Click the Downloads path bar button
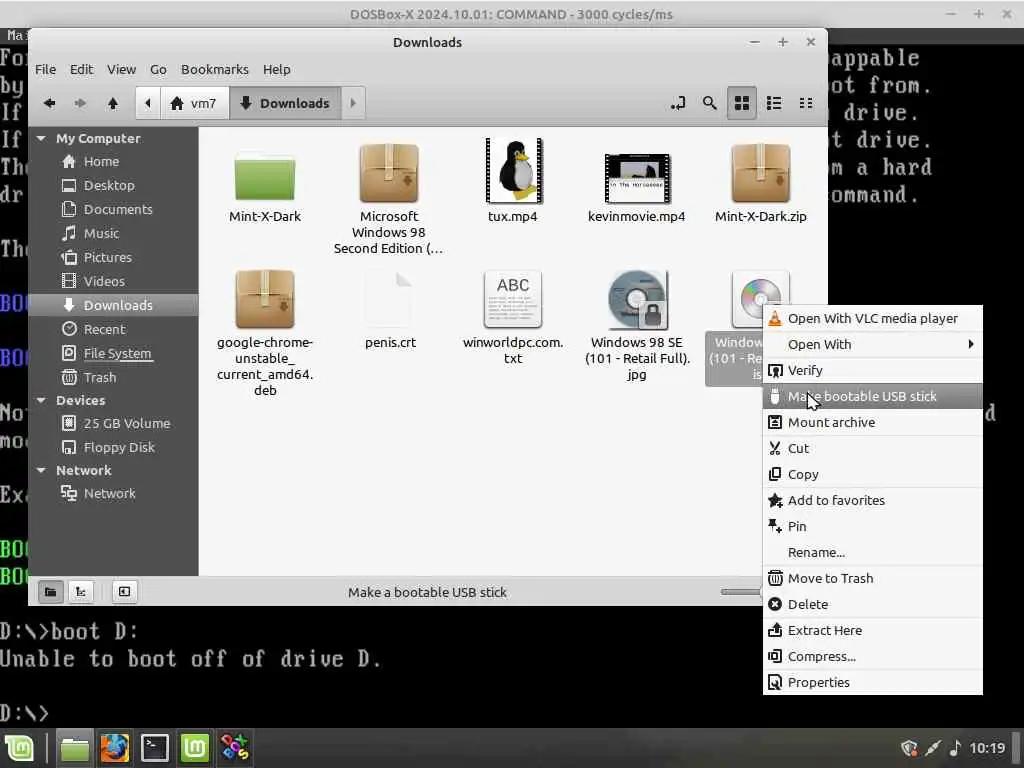Screen dimensions: 1024x768 (285, 103)
